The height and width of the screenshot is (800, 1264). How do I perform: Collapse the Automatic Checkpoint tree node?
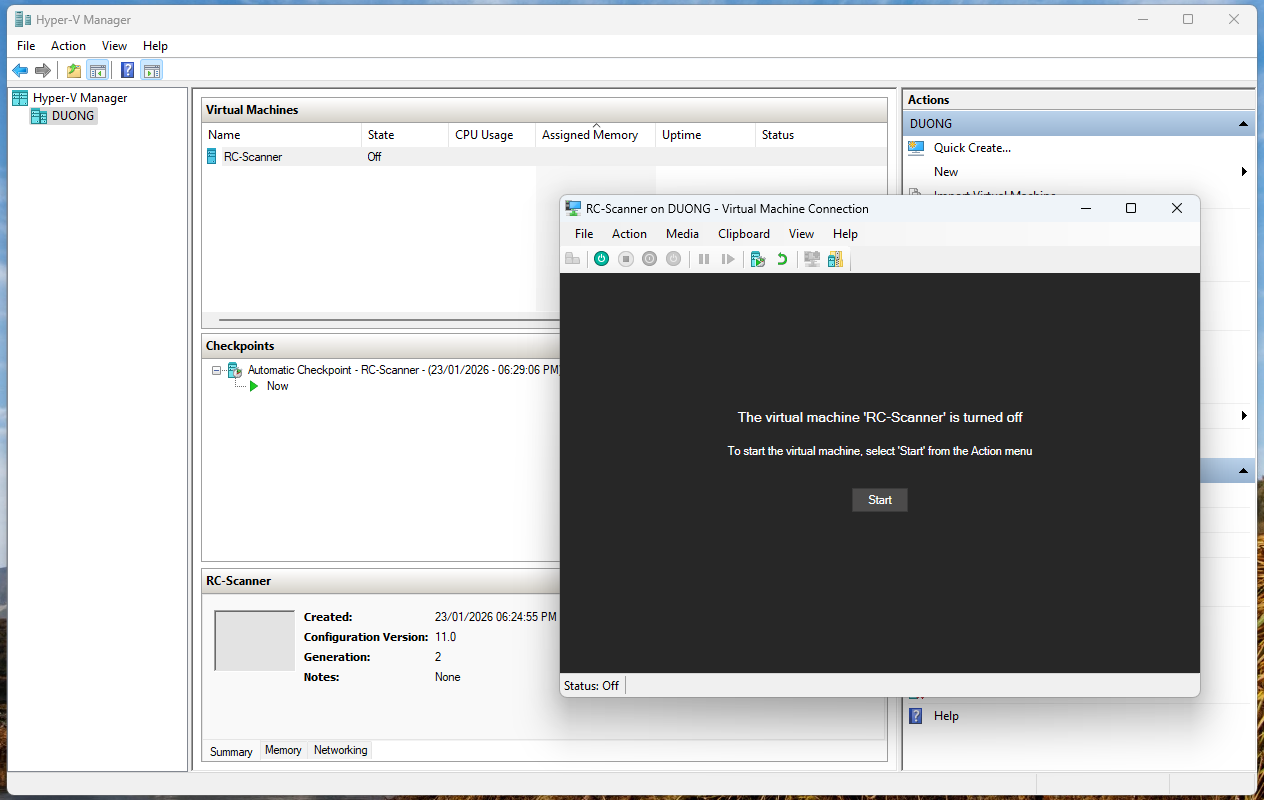pyautogui.click(x=216, y=370)
